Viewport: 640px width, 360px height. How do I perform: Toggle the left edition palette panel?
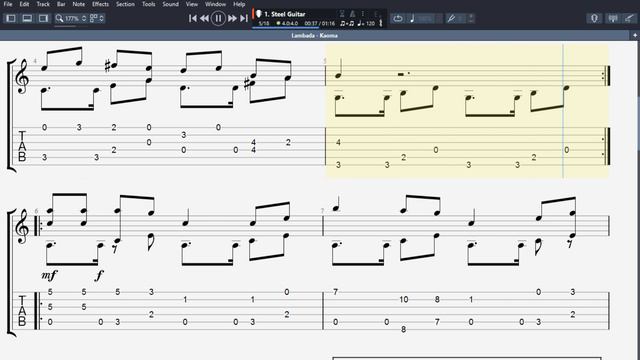pyautogui.click(x=11, y=18)
